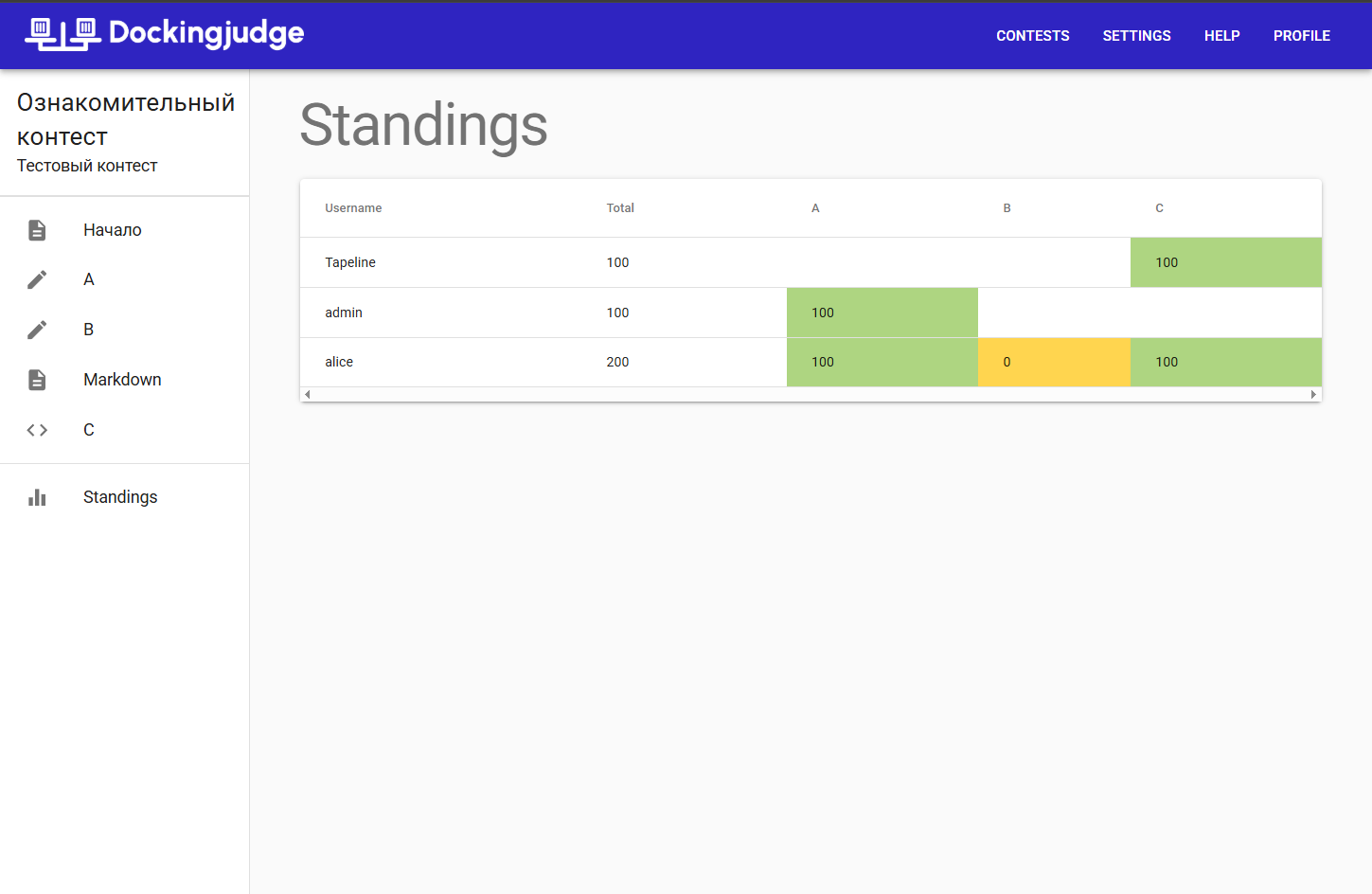This screenshot has height=894, width=1372.
Task: Open the Markdown page in sidebar
Action: [122, 380]
